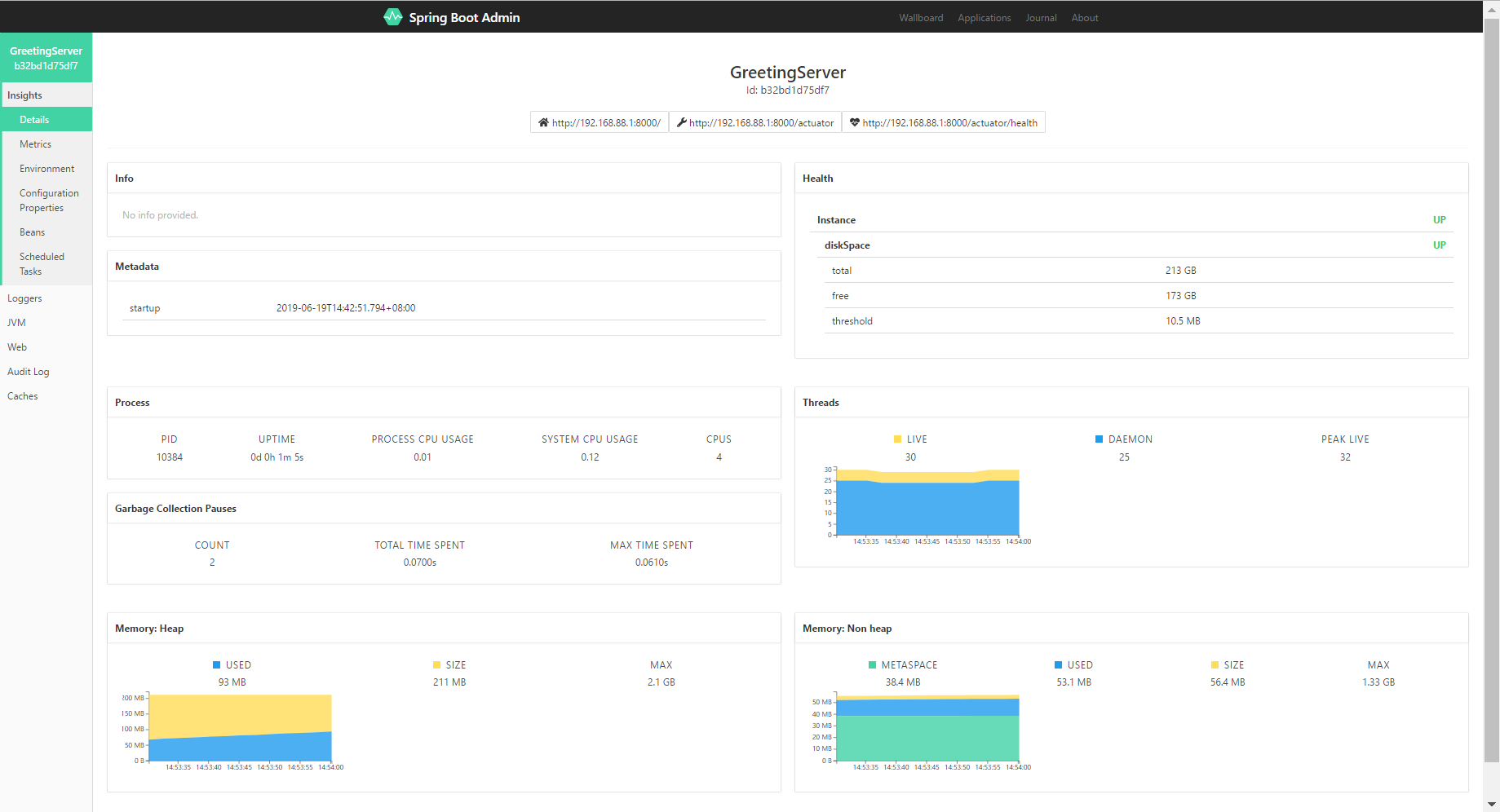1500x812 pixels.
Task: Click the Memory Non heap chart
Action: pyautogui.click(x=928, y=728)
